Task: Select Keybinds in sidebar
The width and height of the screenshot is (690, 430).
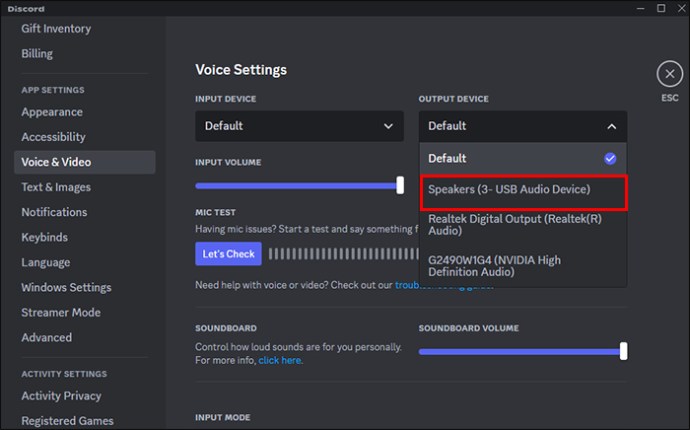Action: point(44,237)
